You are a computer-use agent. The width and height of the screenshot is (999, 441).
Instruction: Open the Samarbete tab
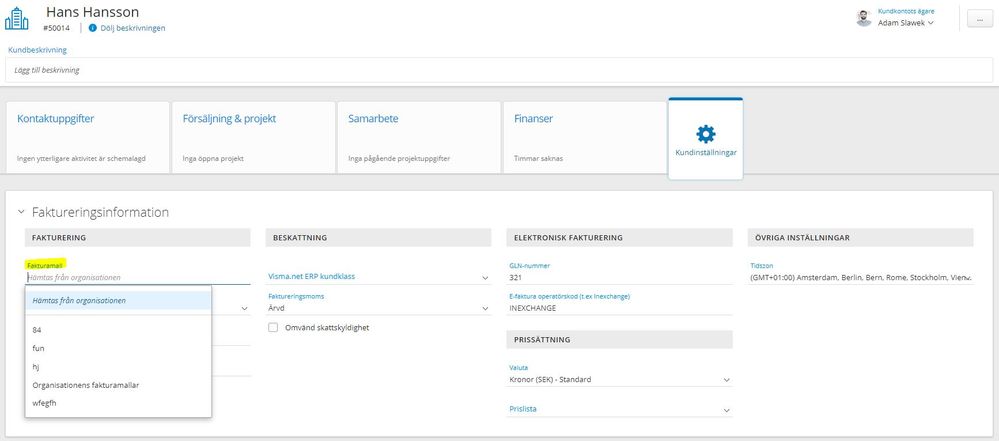[419, 137]
